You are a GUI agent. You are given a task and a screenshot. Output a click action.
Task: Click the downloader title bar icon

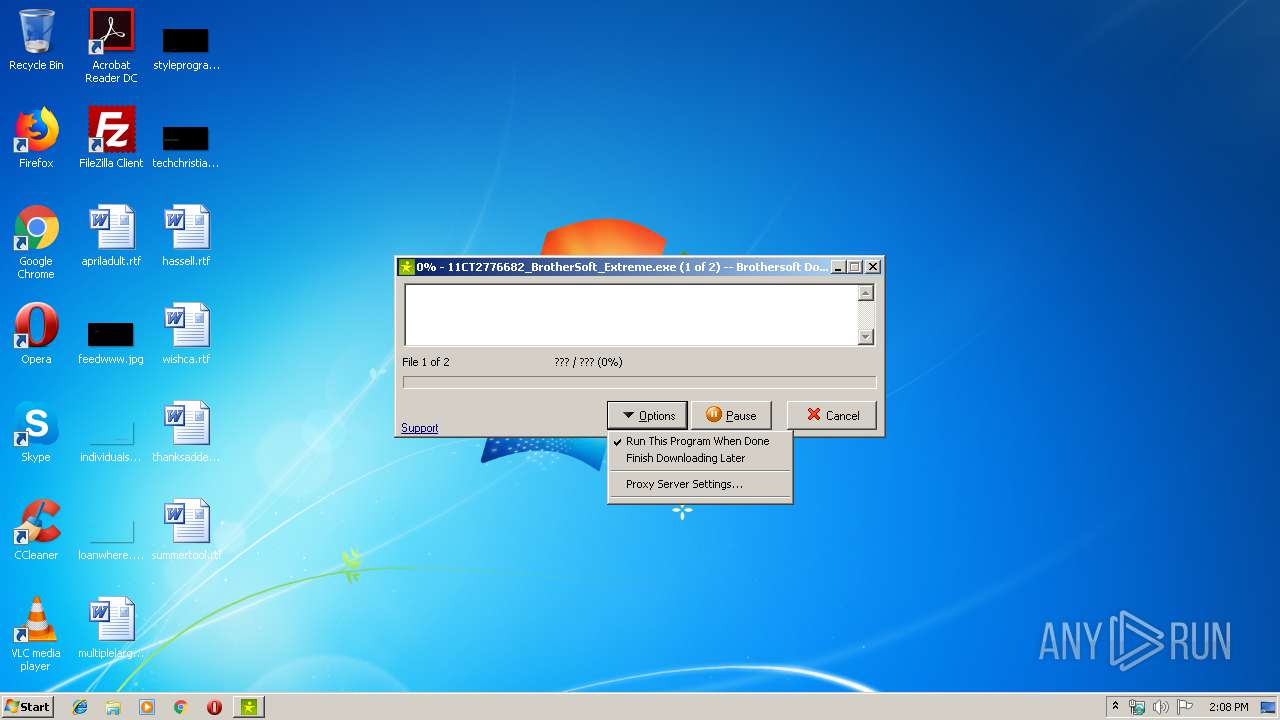pyautogui.click(x=406, y=267)
